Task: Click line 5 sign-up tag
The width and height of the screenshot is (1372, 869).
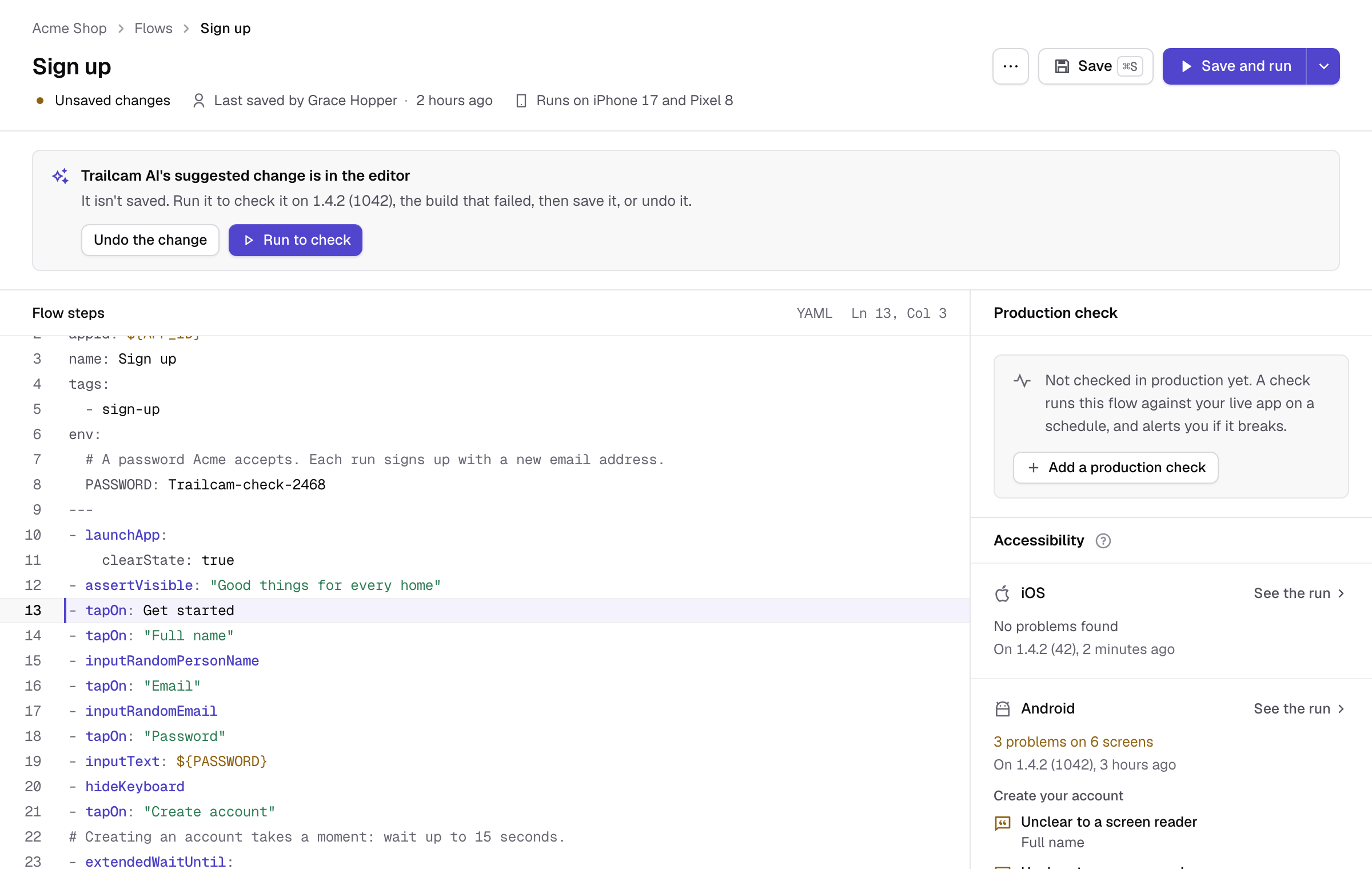Action: tap(130, 409)
